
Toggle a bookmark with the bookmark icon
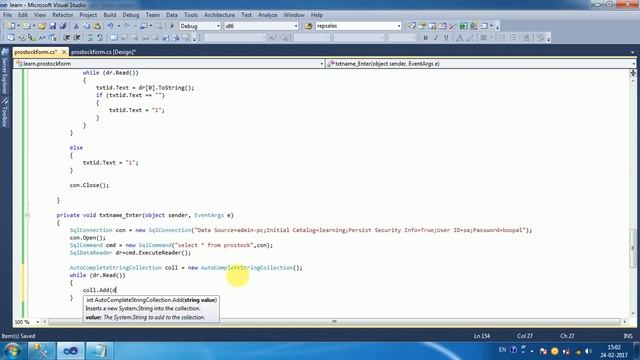114,38
